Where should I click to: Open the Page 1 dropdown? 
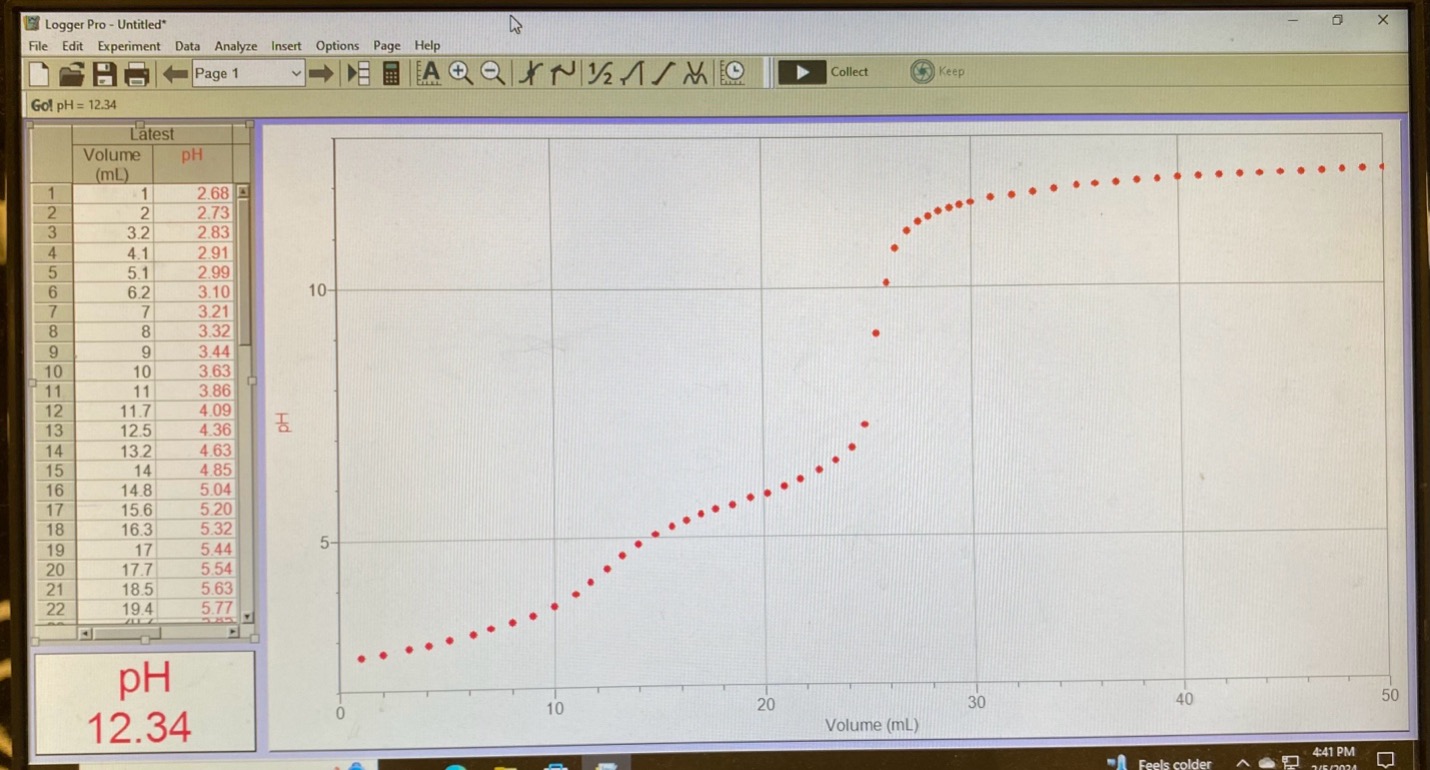[x=247, y=72]
